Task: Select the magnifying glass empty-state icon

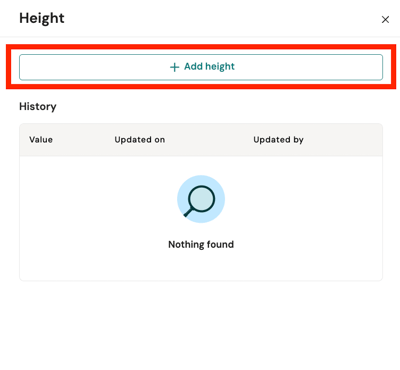Action: (199, 201)
